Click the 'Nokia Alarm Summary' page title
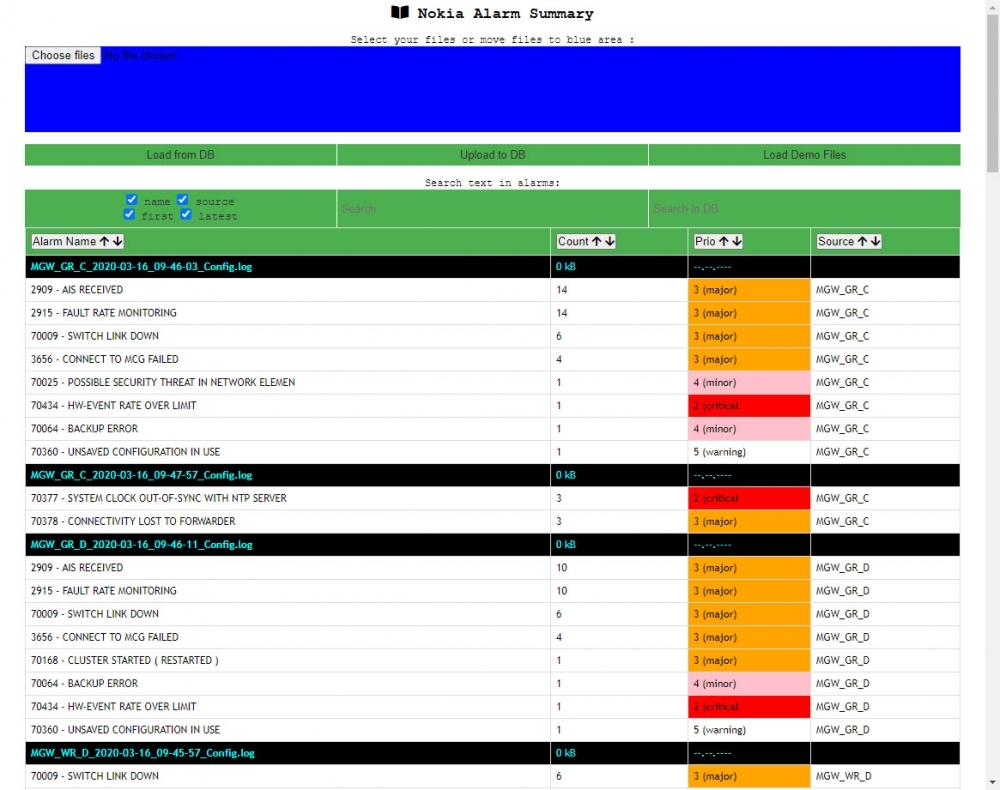Image resolution: width=1000 pixels, height=790 pixels. [505, 13]
